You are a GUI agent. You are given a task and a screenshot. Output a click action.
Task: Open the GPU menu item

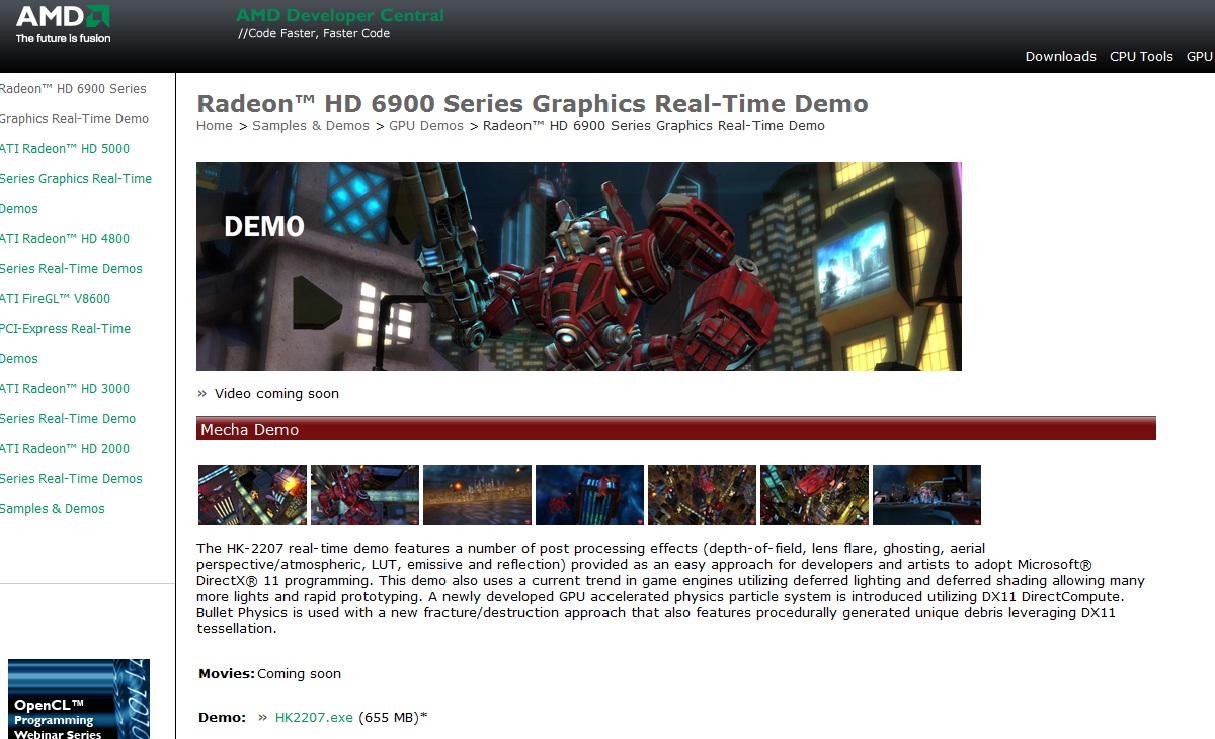(x=1199, y=57)
